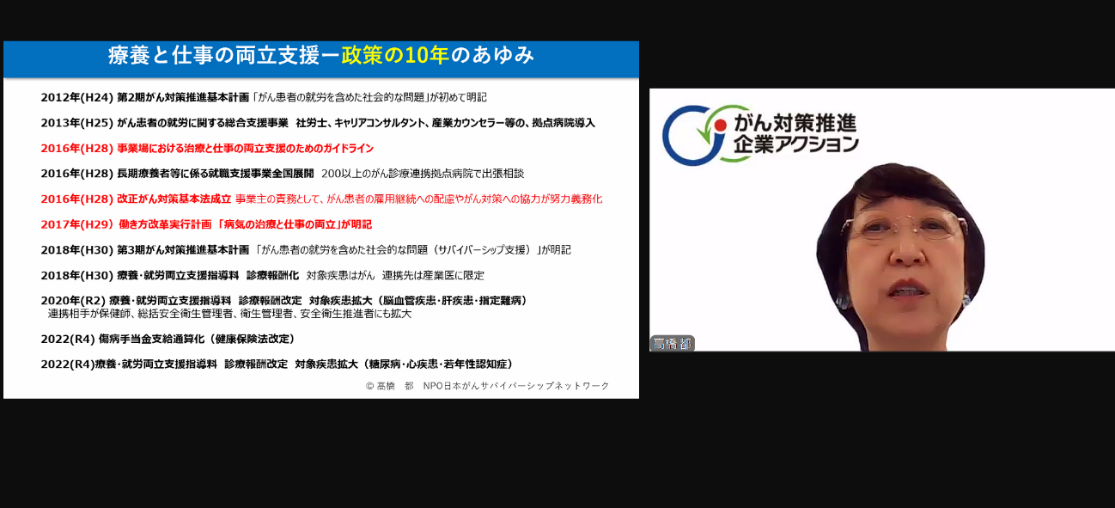Click the speaker name label 高橋 都
The height and width of the screenshot is (508, 1115).
click(672, 343)
